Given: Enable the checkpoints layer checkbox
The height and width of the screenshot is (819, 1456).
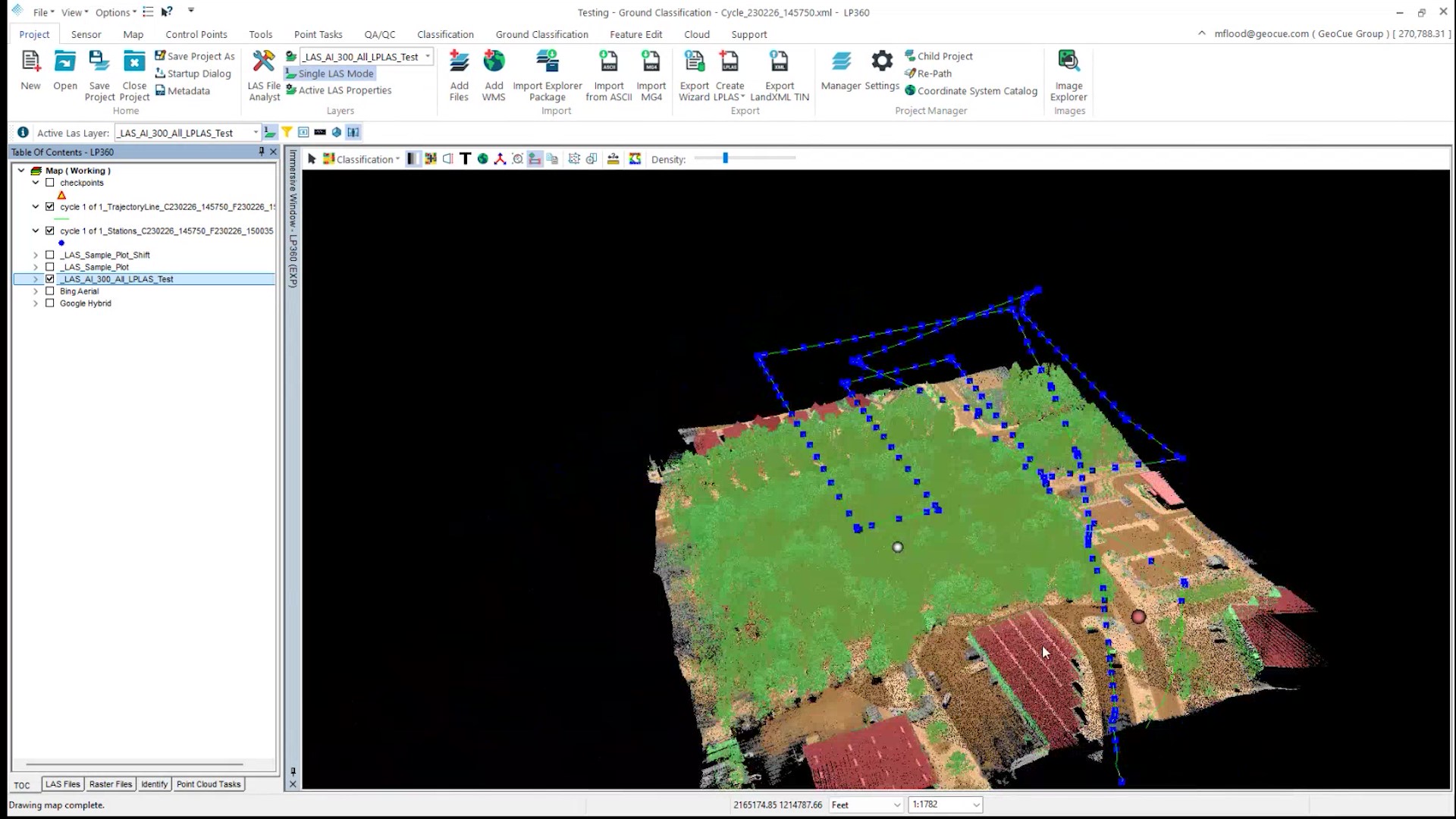Looking at the screenshot, I should click(50, 183).
